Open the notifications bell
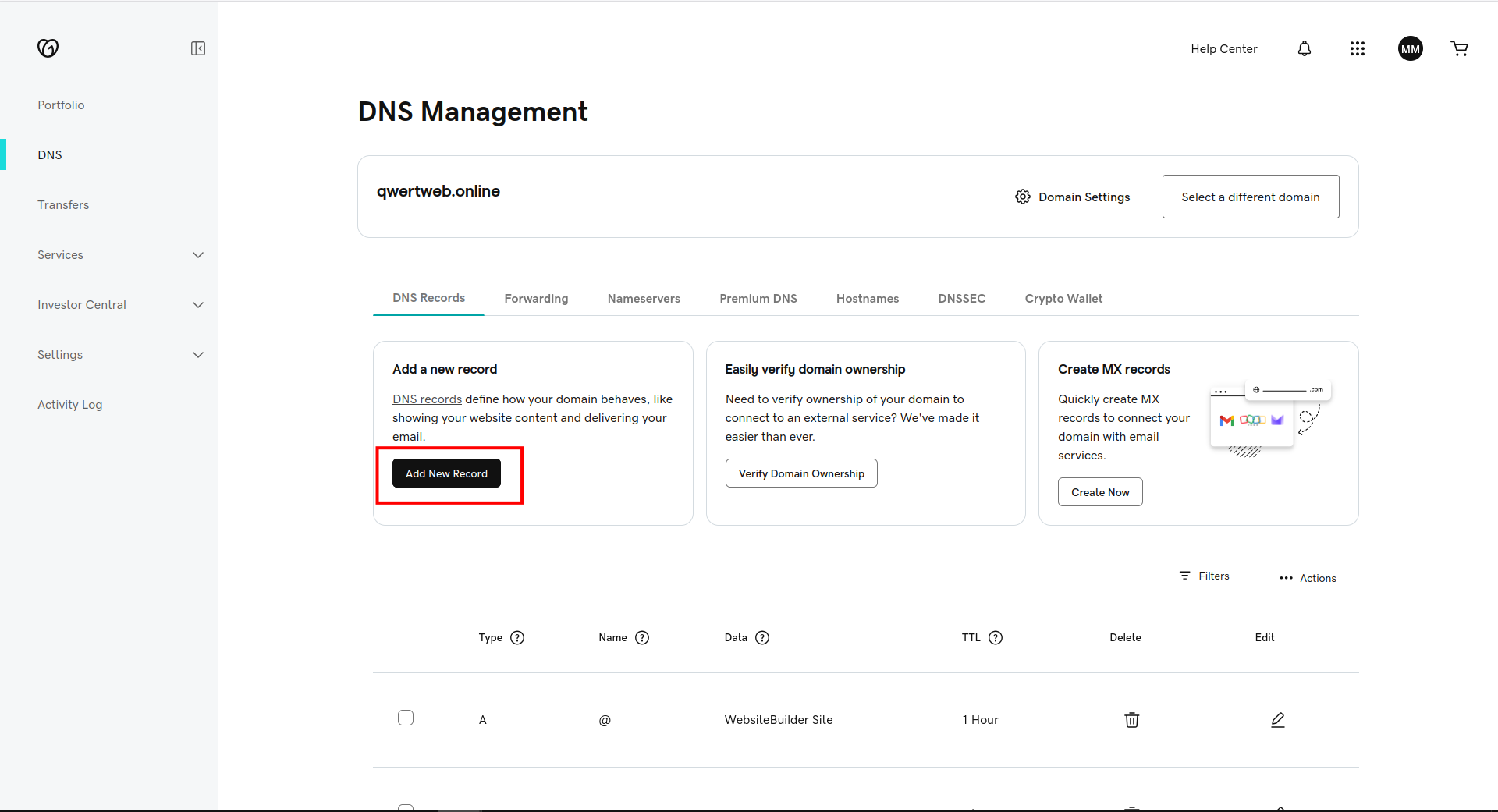 (x=1304, y=48)
